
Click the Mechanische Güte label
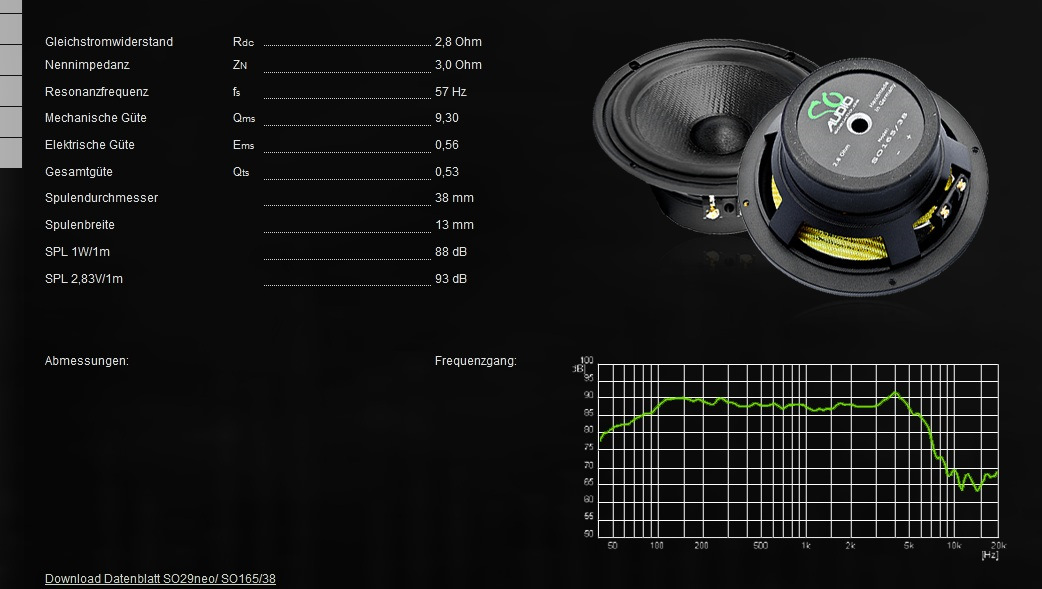(96, 118)
